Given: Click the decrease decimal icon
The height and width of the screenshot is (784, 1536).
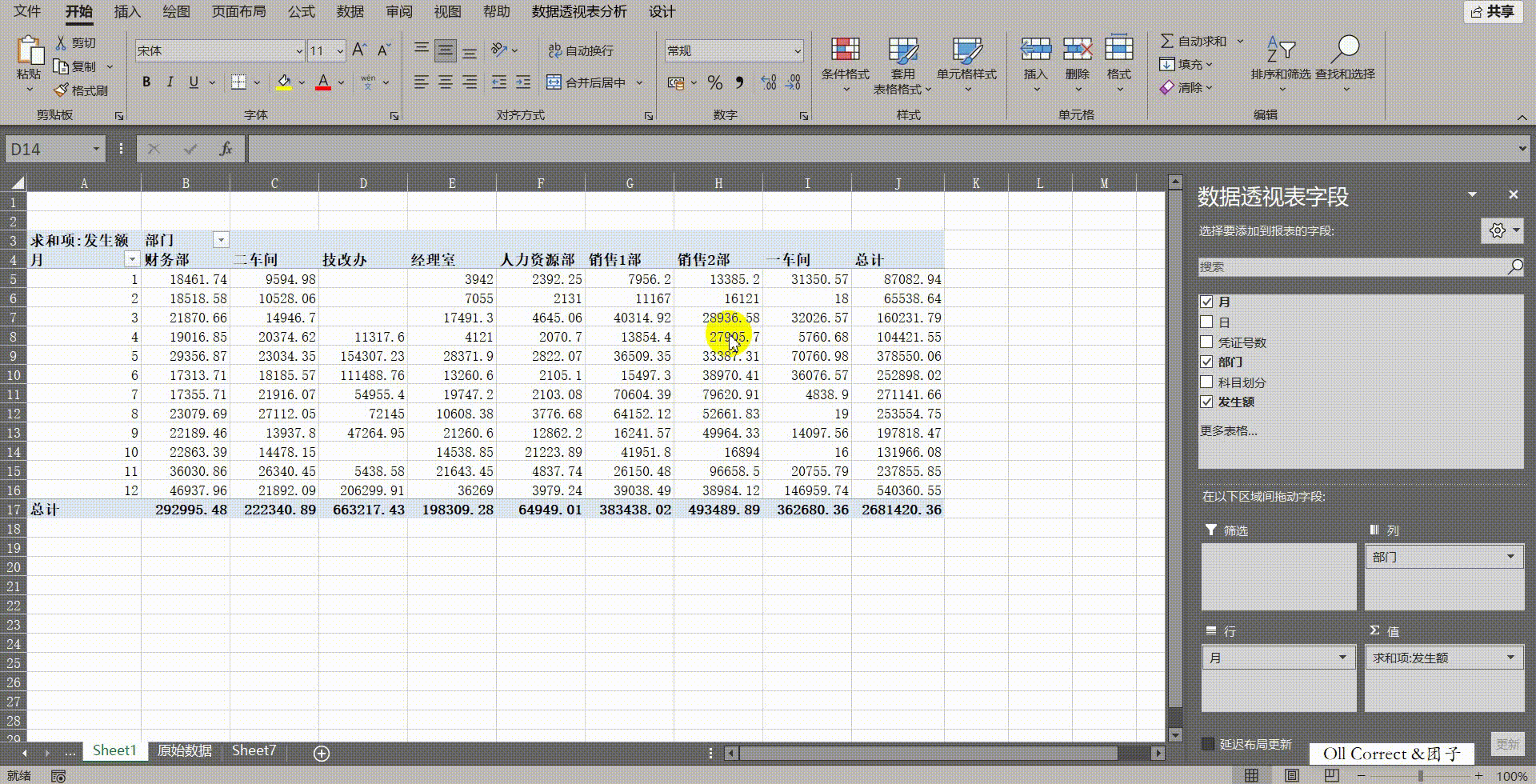Looking at the screenshot, I should [x=793, y=82].
